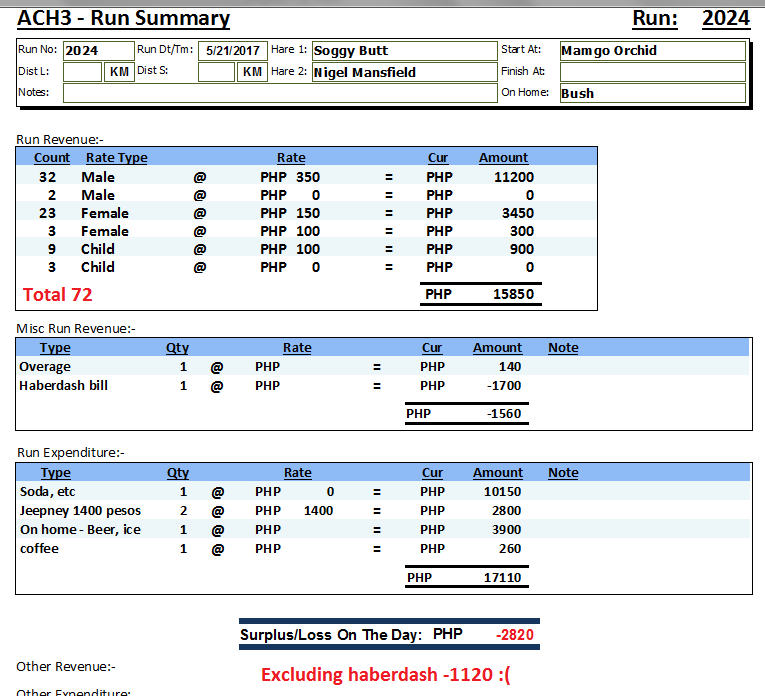Select the Jeepney 1400 pesos expenditure entry

[80, 511]
